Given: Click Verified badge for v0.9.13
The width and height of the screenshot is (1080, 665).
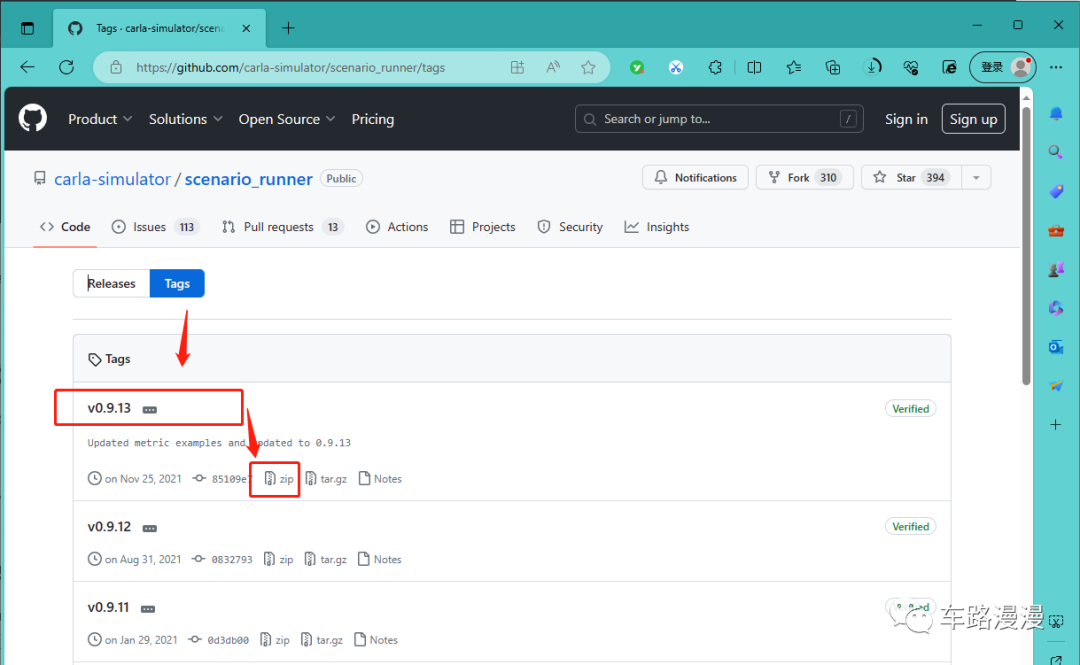Looking at the screenshot, I should click(911, 409).
